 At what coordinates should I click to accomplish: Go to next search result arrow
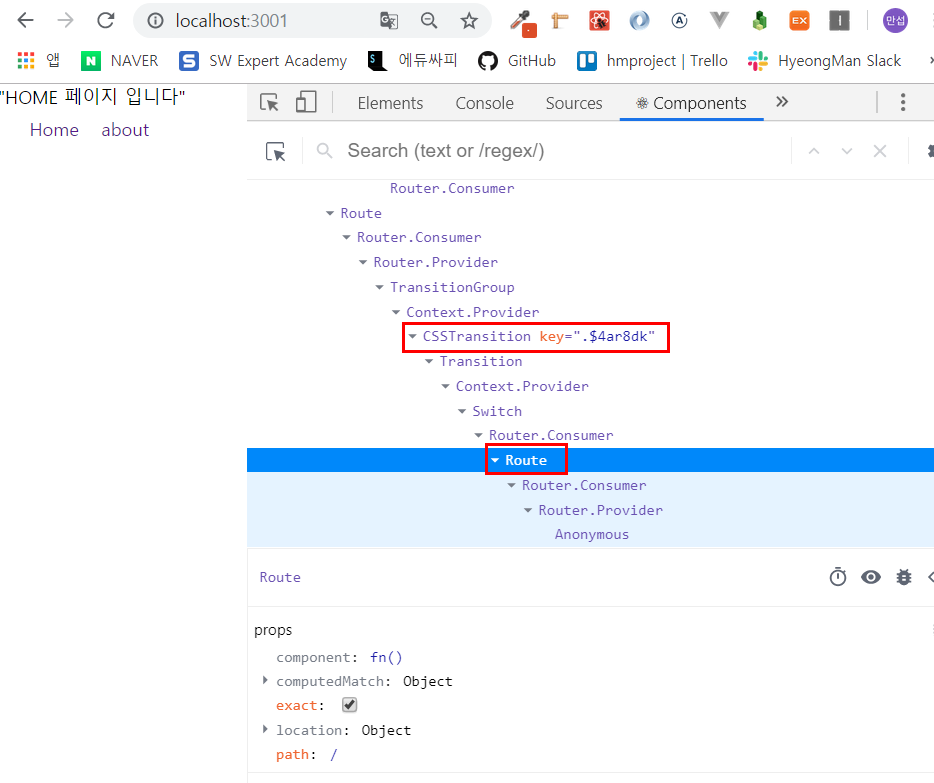click(x=846, y=151)
